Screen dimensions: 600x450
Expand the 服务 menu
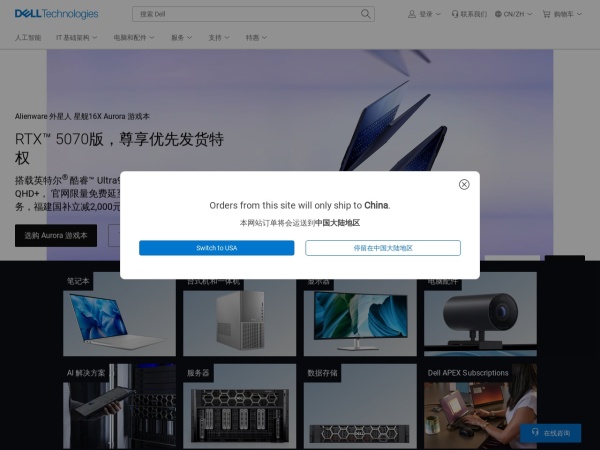click(x=181, y=38)
